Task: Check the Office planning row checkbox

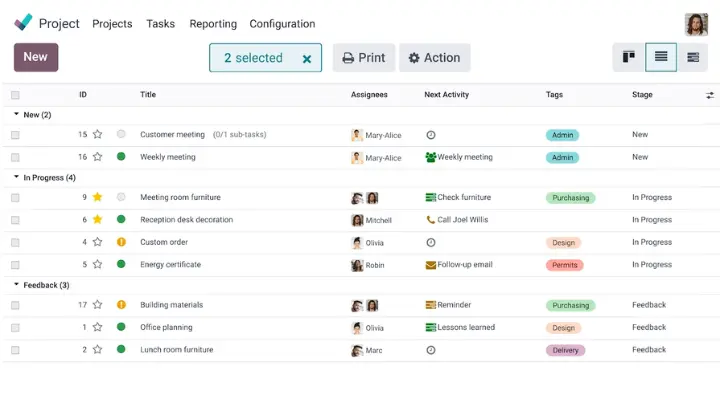Action: (x=15, y=328)
